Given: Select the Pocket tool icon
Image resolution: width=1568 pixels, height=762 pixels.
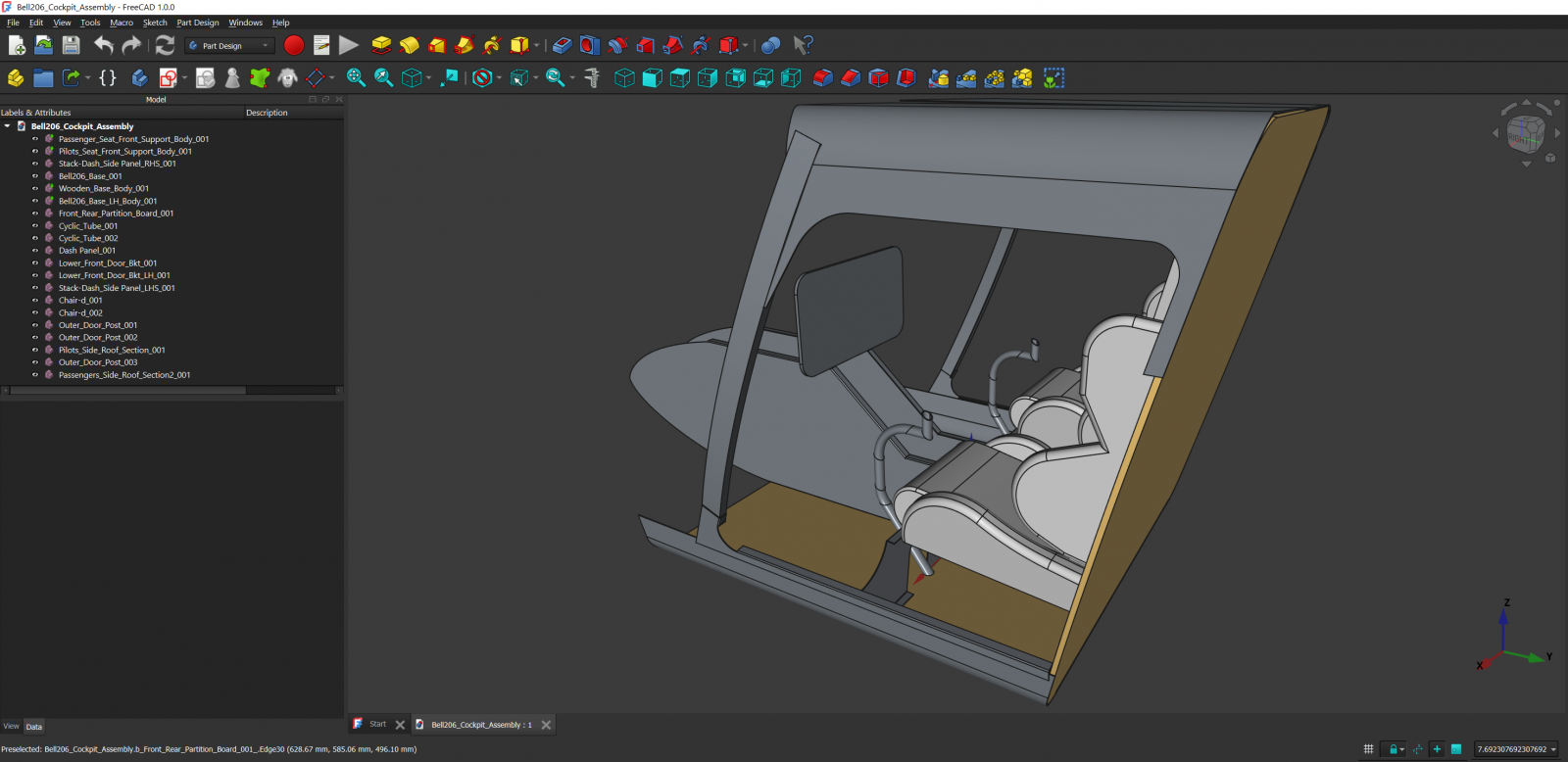Looking at the screenshot, I should (562, 45).
